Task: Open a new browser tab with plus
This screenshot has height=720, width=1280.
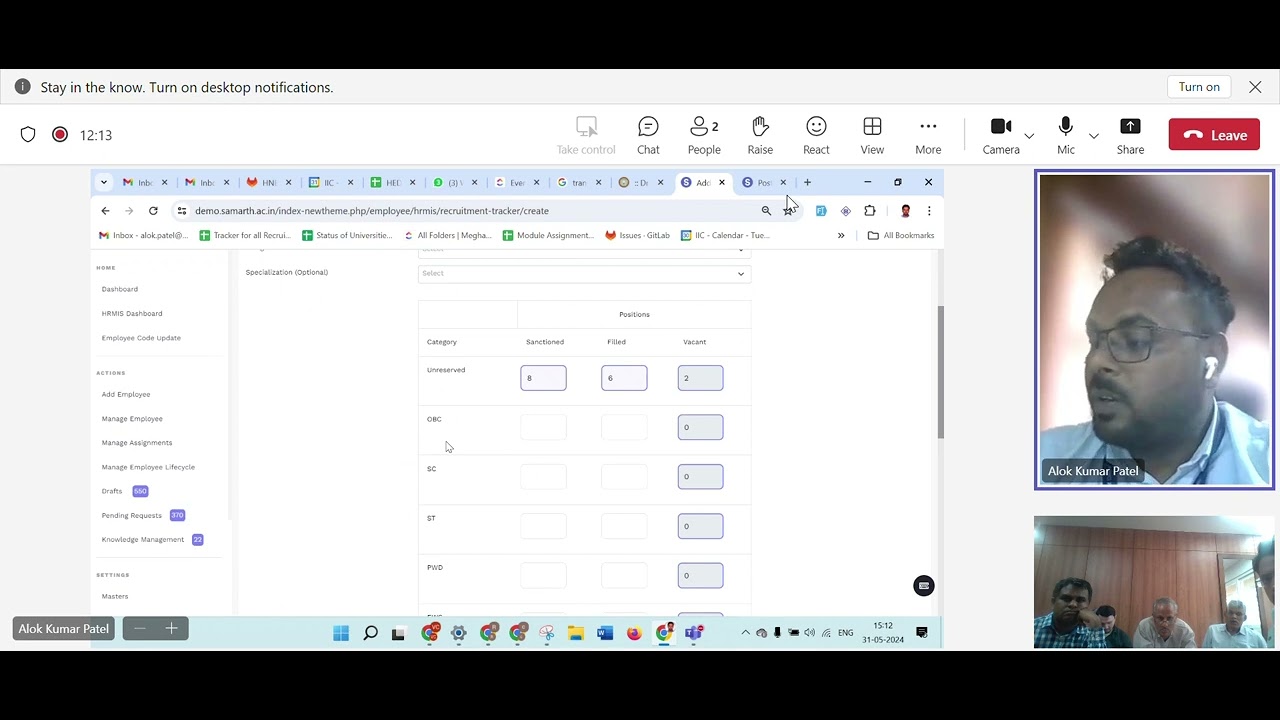Action: tap(807, 182)
